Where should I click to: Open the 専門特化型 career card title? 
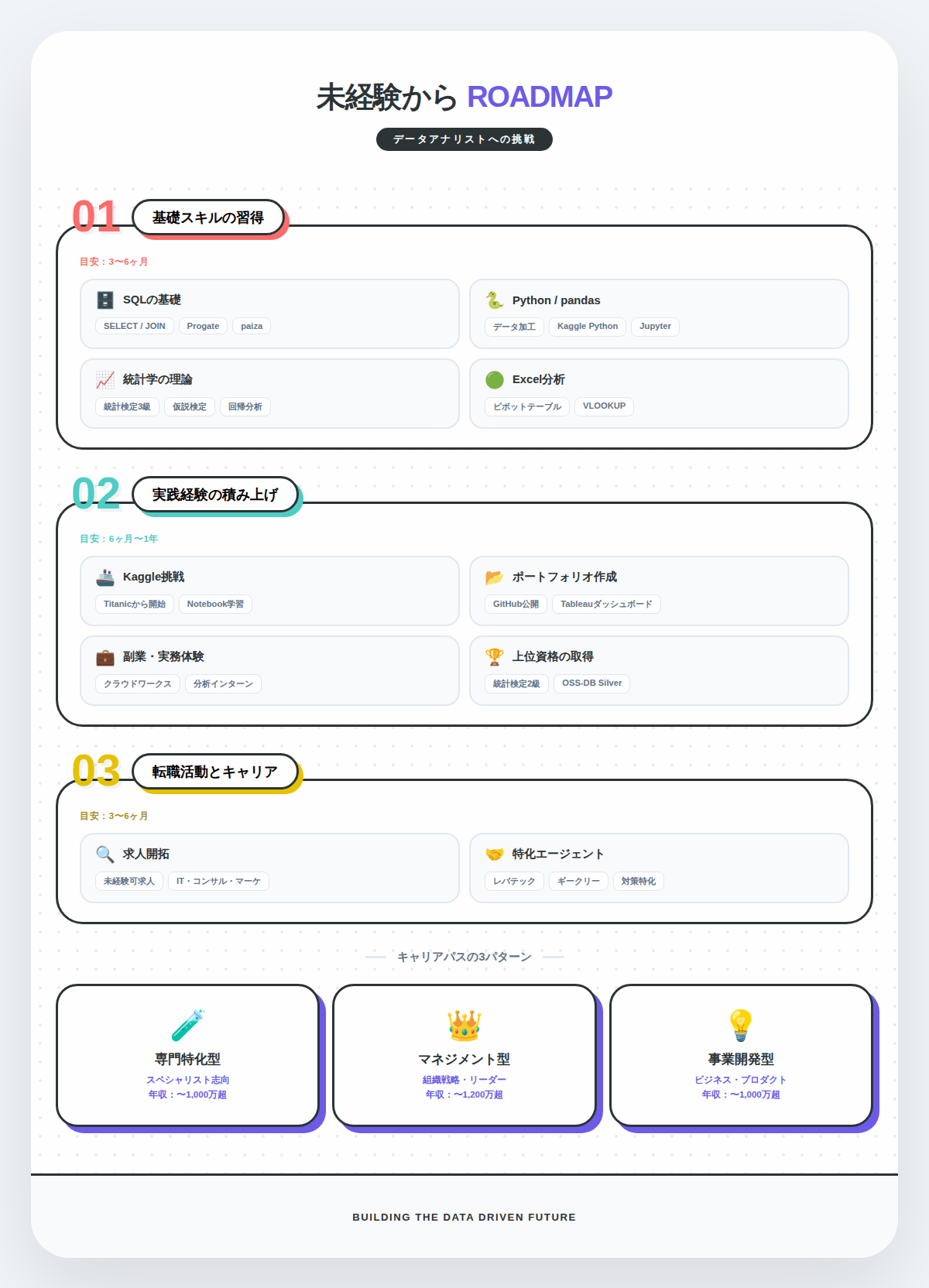(187, 1059)
